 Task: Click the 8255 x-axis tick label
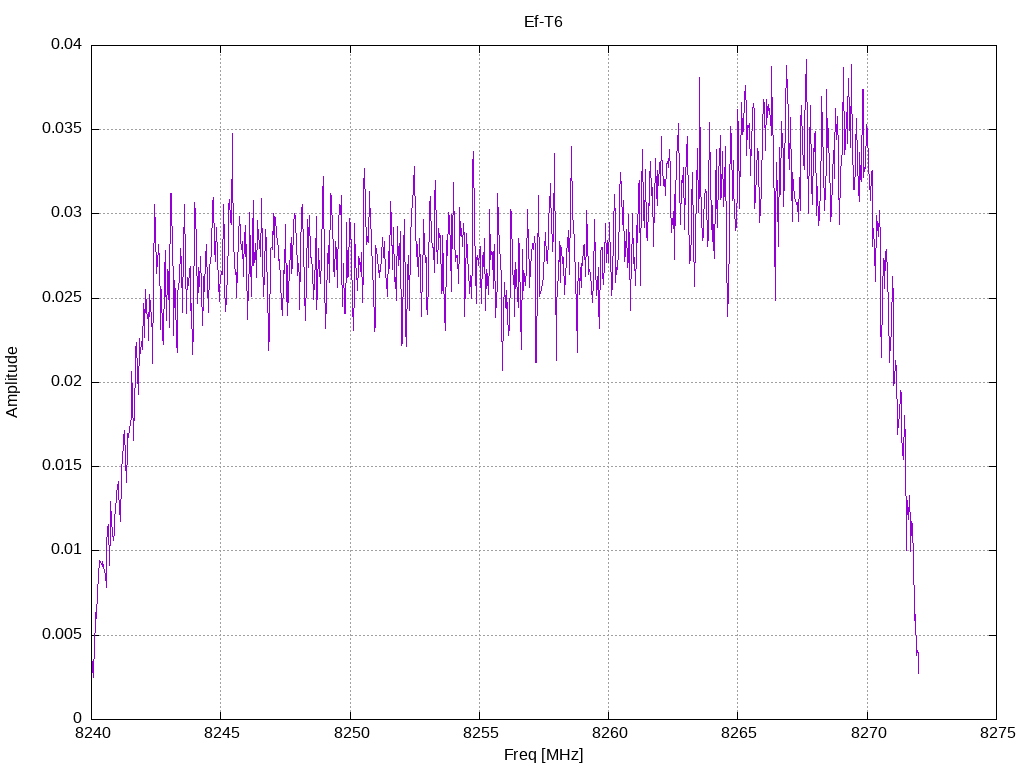(x=481, y=733)
